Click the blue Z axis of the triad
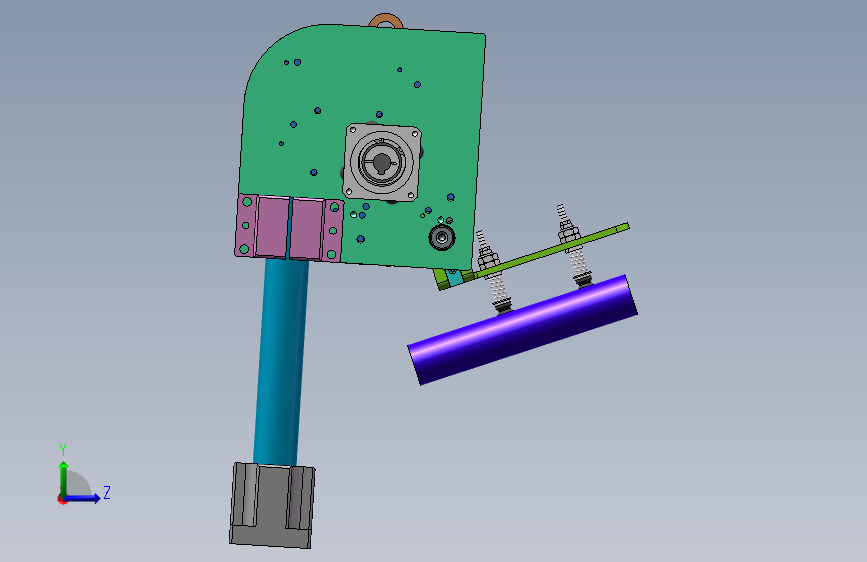Screen dimensions: 867x562 (x=82, y=498)
